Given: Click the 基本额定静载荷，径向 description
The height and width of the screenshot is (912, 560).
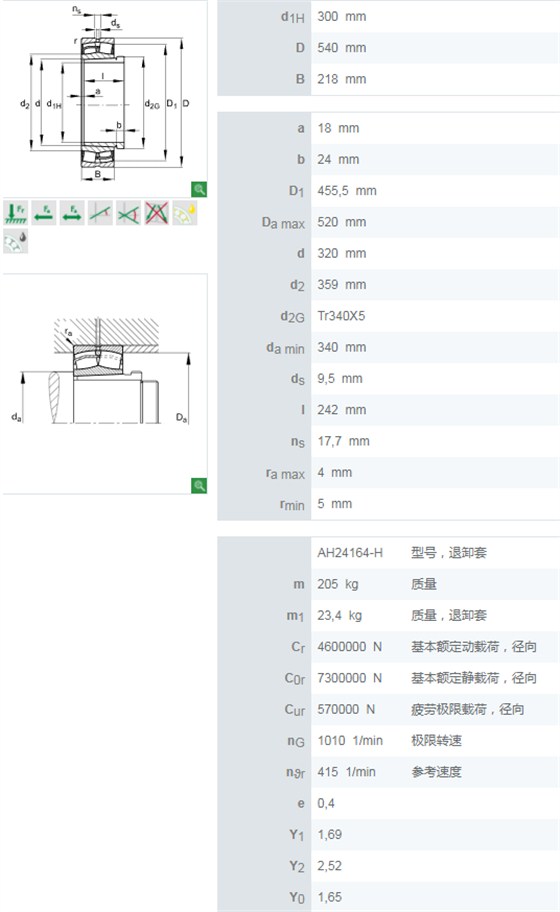Looking at the screenshot, I should pyautogui.click(x=473, y=678).
